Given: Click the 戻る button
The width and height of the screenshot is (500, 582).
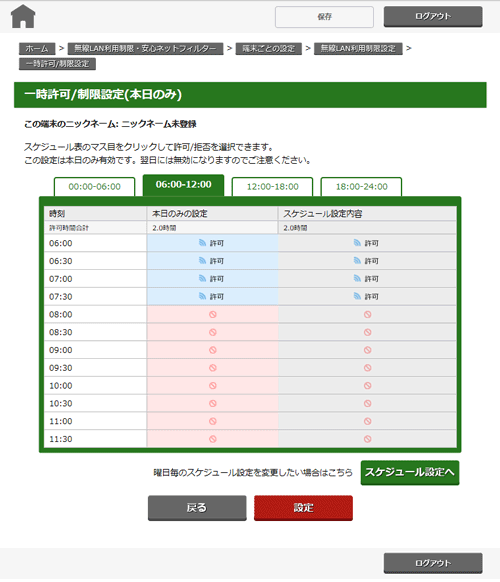Looking at the screenshot, I should [197, 508].
